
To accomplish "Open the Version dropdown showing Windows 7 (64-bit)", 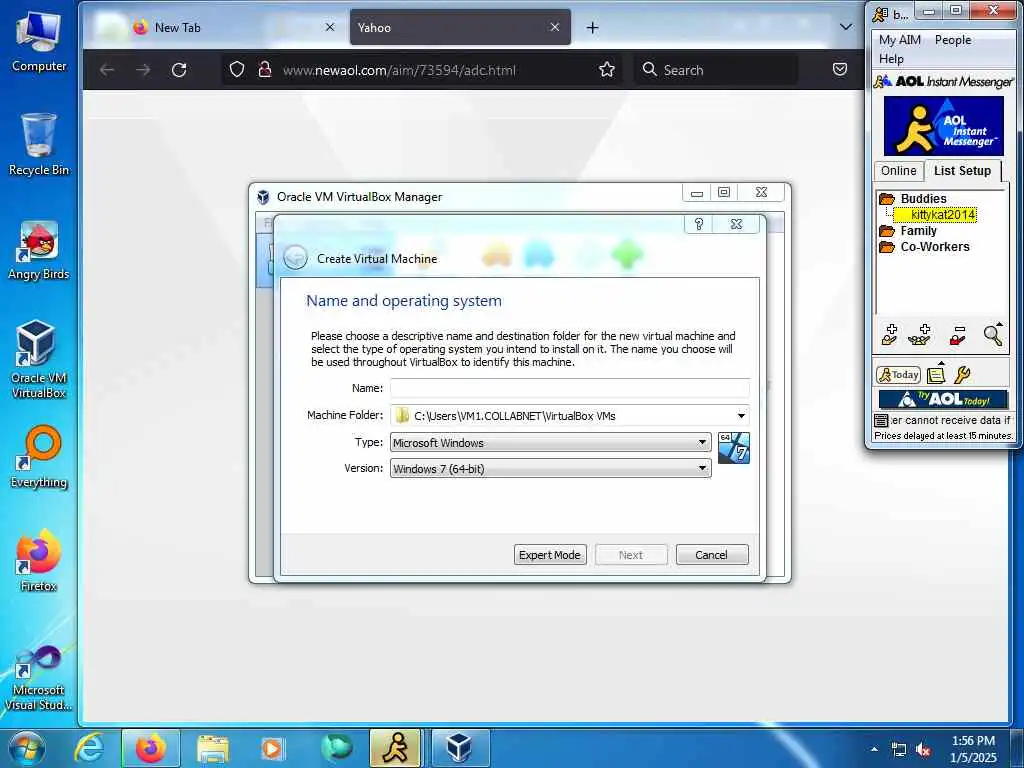I will click(x=551, y=469).
